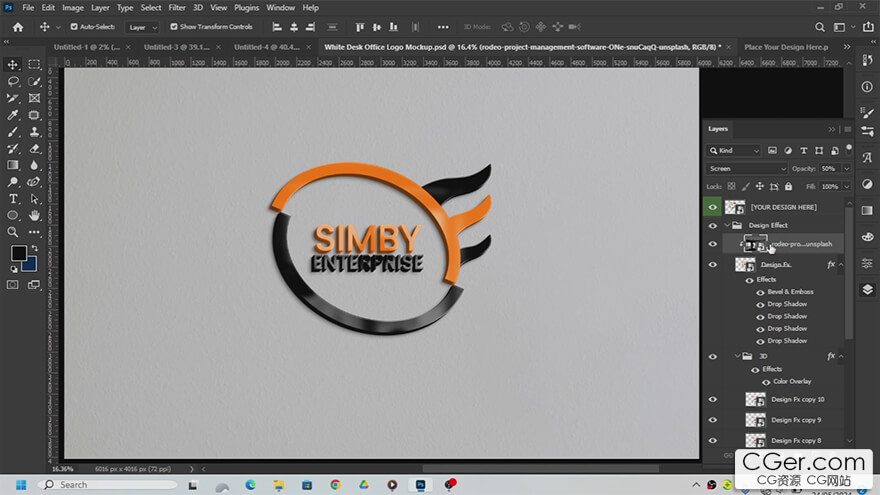
Task: Hide the [YOUR DESIGN HERE] layer
Action: (x=713, y=207)
